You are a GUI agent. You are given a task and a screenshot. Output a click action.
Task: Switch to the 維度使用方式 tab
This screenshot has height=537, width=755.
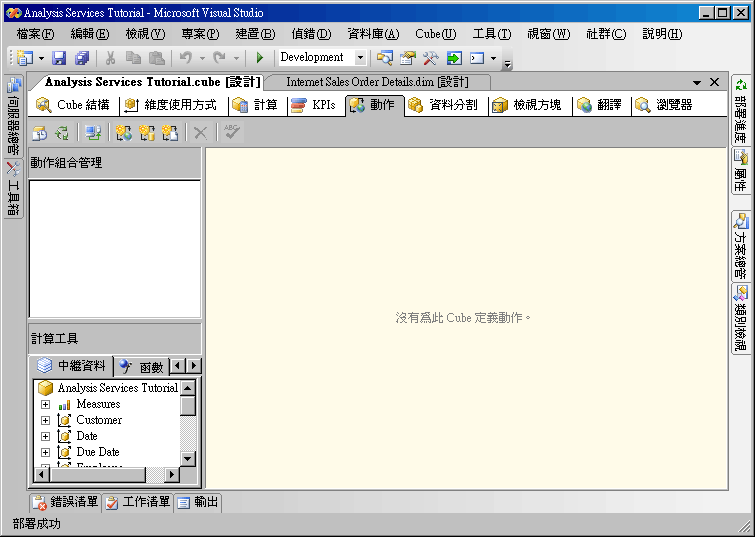[171, 105]
